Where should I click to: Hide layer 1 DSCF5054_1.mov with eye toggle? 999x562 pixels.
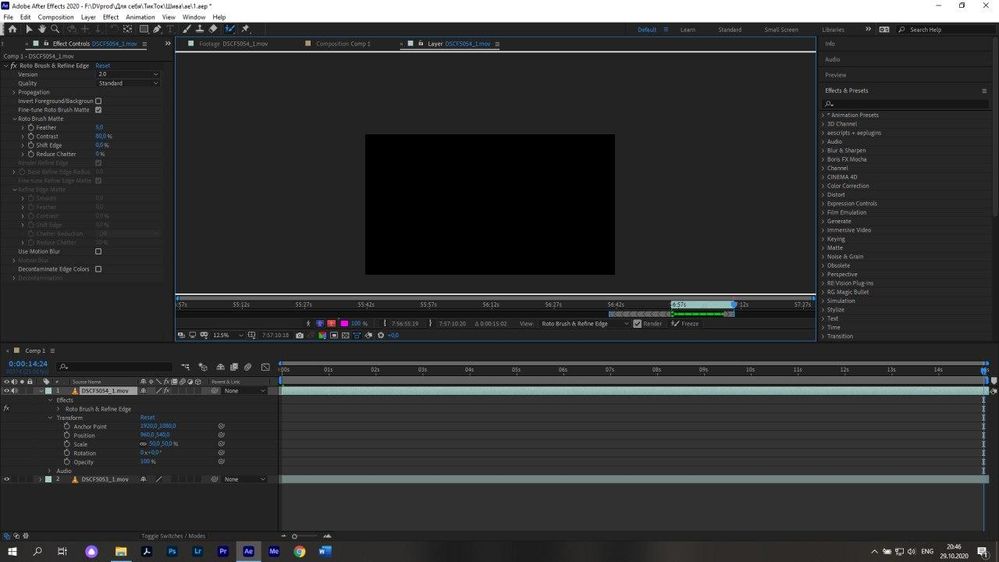point(7,391)
